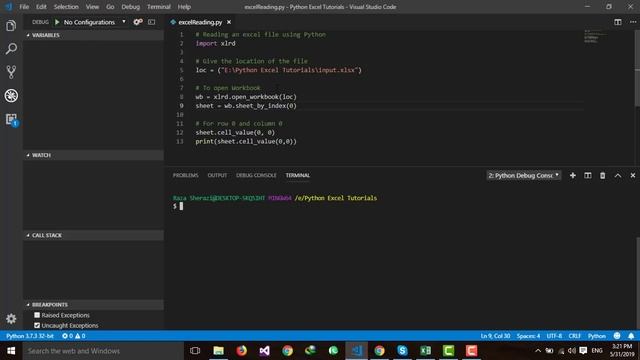This screenshot has width=640, height=360.
Task: Collapse the Breakpoints section
Action: pyautogui.click(x=93, y=304)
